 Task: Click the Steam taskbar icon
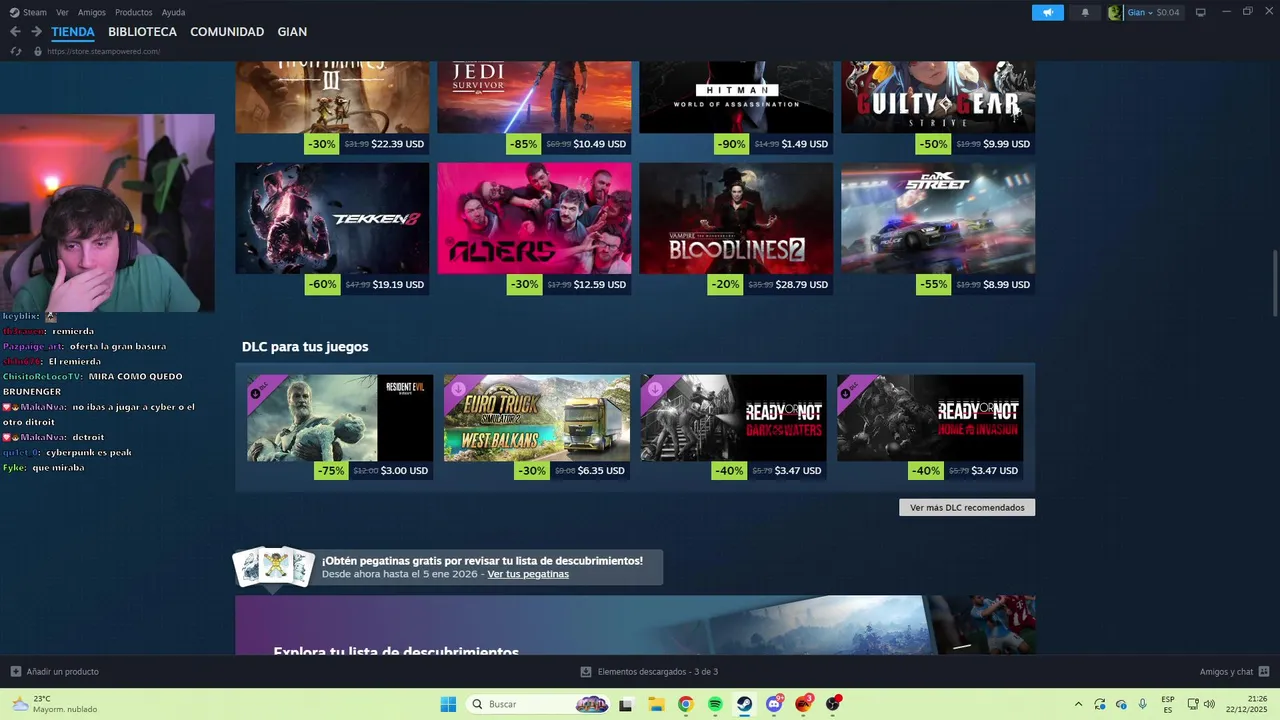745,704
